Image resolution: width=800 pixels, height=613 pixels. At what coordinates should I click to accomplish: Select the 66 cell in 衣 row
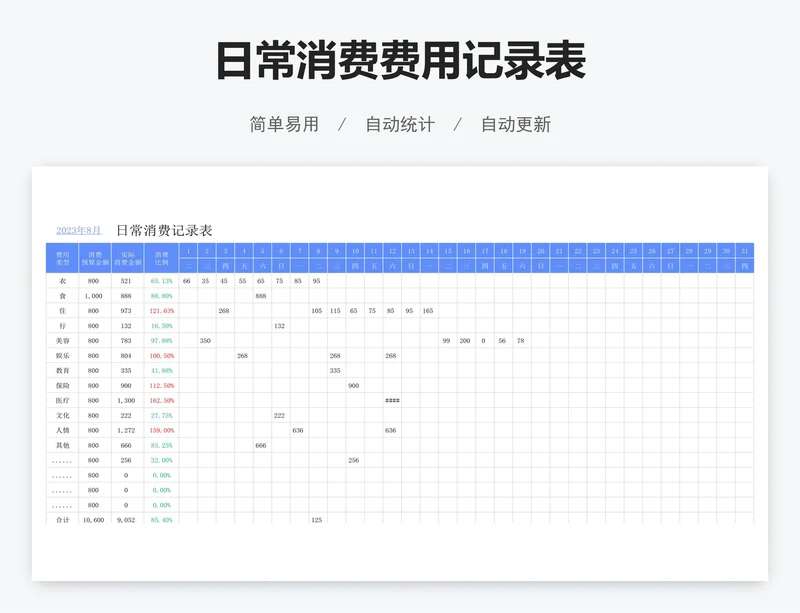coord(187,281)
